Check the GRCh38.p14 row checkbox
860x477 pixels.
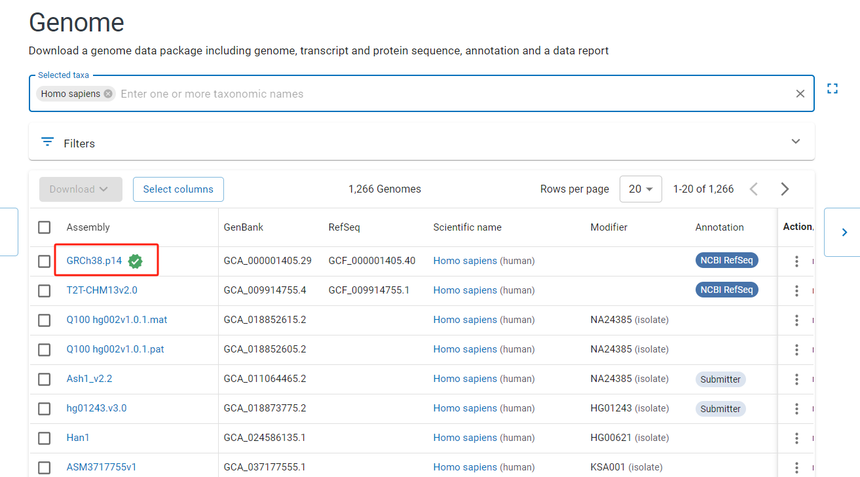coord(44,261)
